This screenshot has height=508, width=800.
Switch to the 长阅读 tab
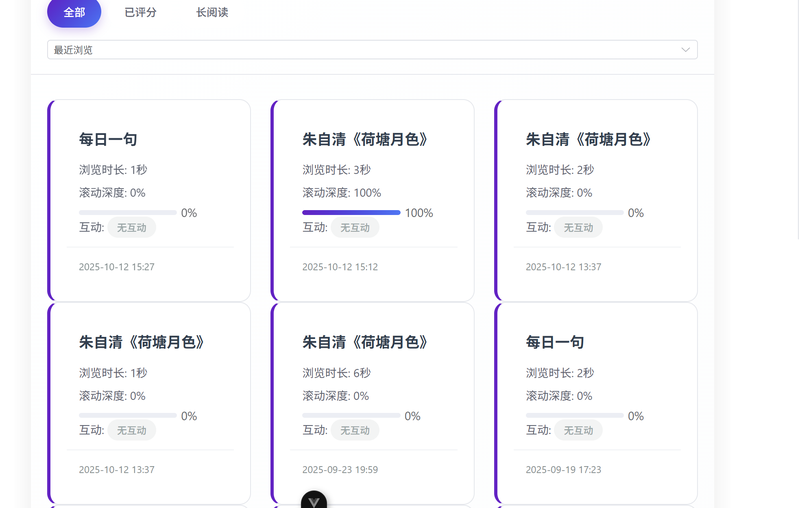click(x=212, y=13)
